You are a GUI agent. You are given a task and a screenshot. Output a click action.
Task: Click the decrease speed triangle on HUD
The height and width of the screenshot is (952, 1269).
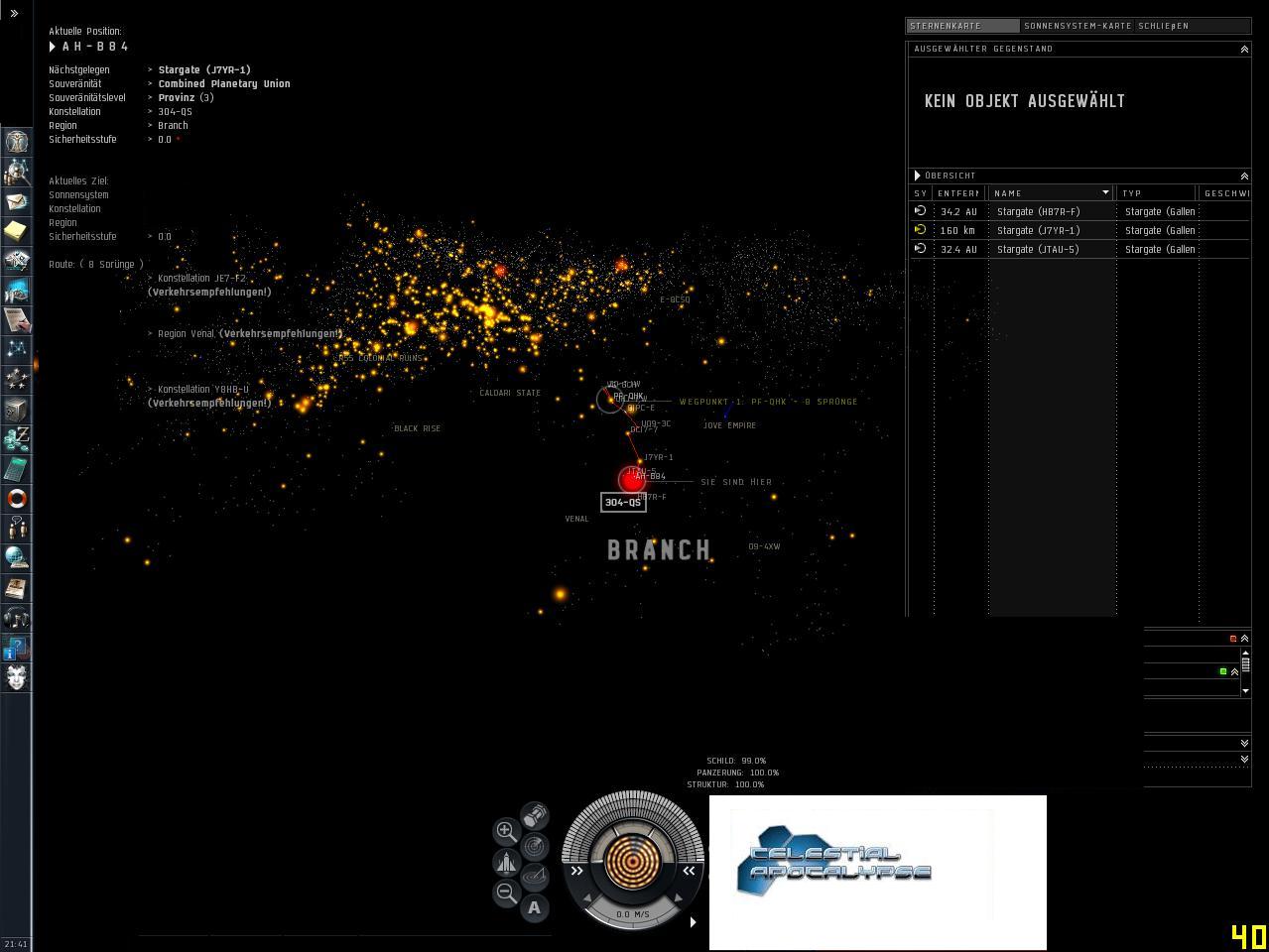(587, 899)
